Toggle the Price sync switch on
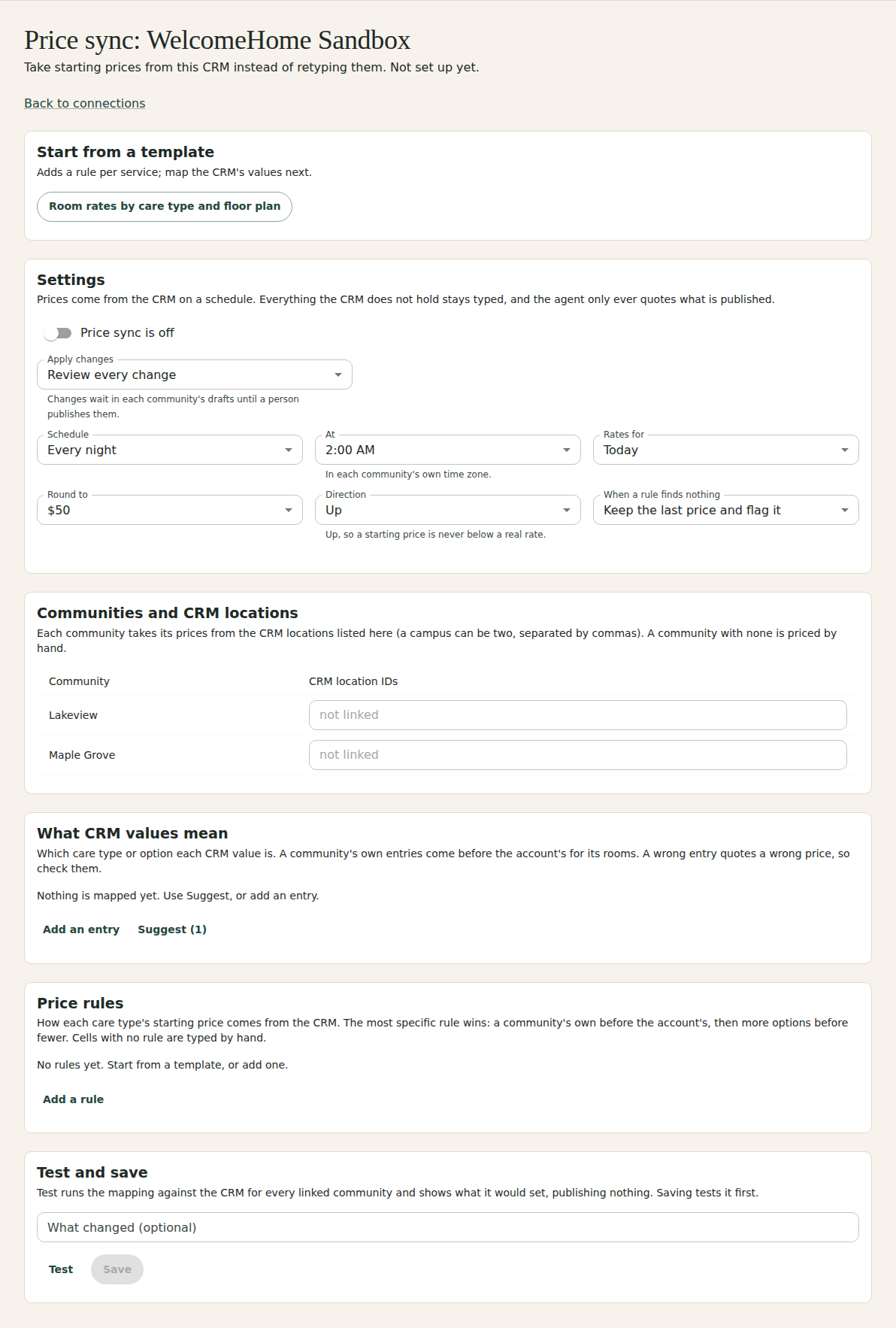896x1328 pixels. point(58,333)
